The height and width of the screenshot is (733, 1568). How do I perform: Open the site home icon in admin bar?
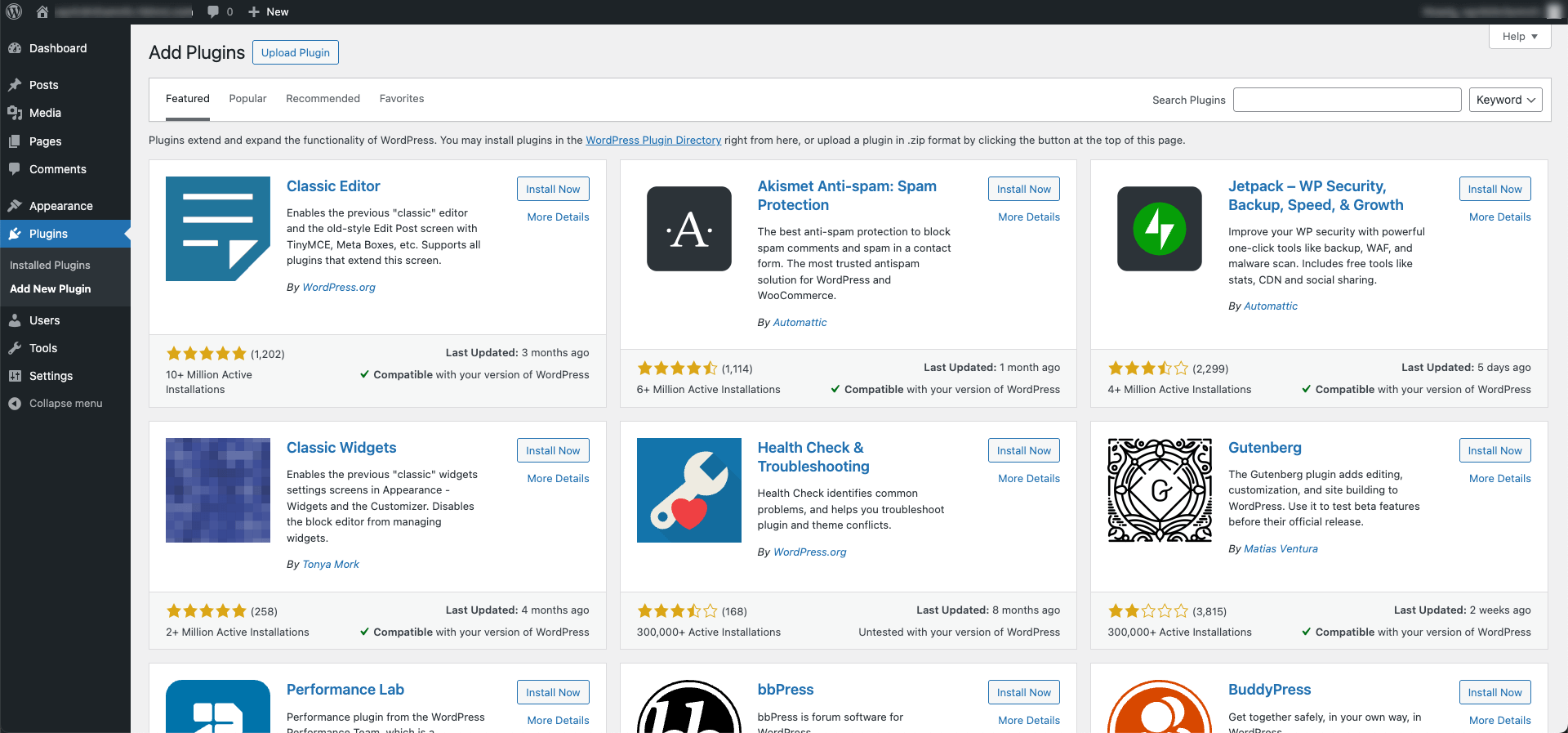click(42, 11)
